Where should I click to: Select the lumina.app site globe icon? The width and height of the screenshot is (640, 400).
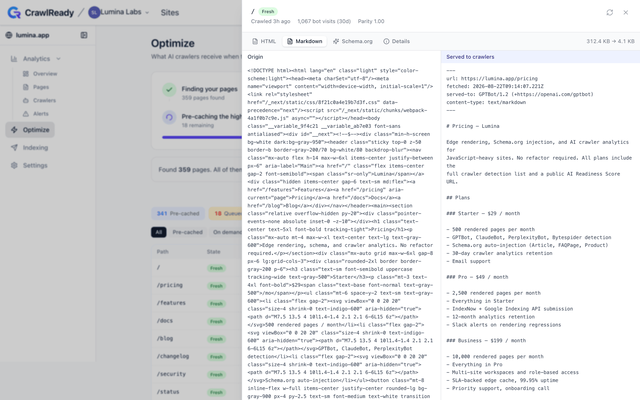pos(9,35)
